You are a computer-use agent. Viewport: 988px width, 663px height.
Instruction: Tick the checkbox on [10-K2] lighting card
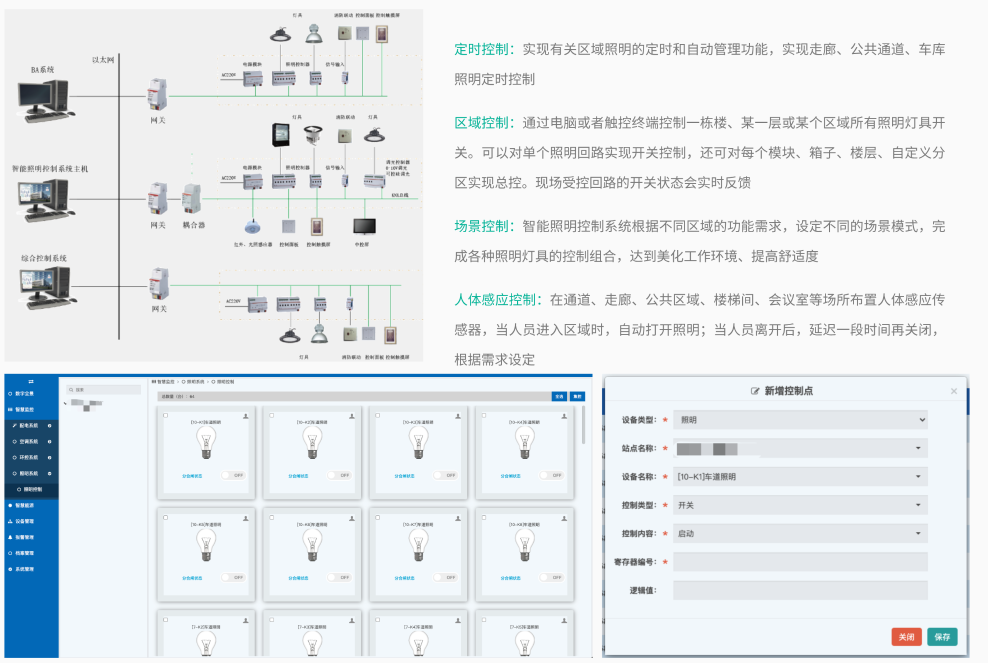coord(270,416)
